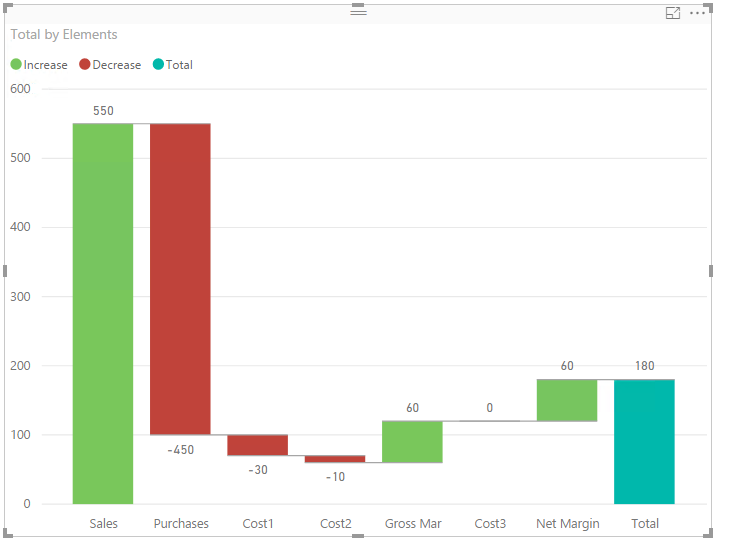This screenshot has height=551, width=729.
Task: Click the Purchases axis label
Action: coord(181,524)
